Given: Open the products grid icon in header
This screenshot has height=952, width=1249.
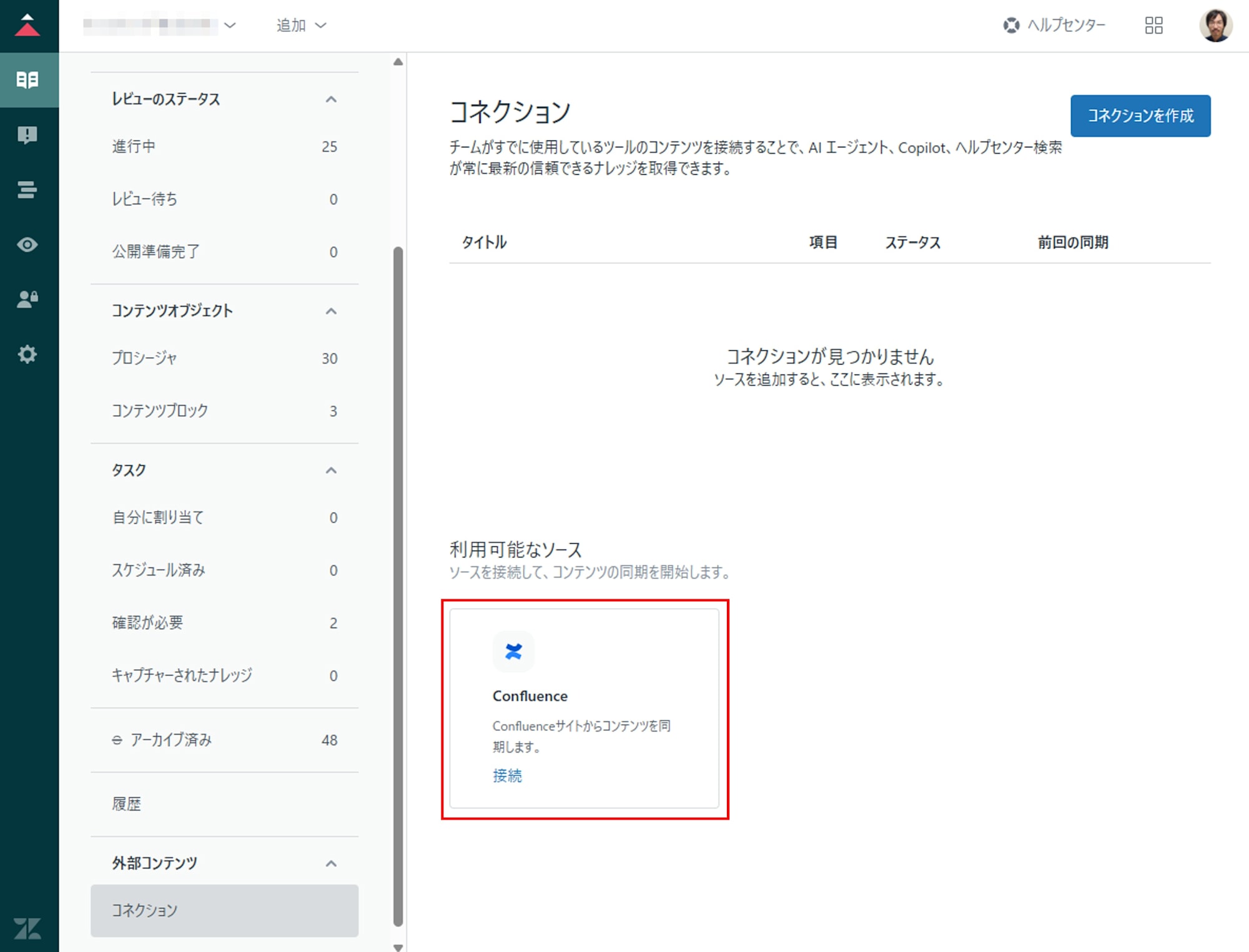Looking at the screenshot, I should [1153, 25].
